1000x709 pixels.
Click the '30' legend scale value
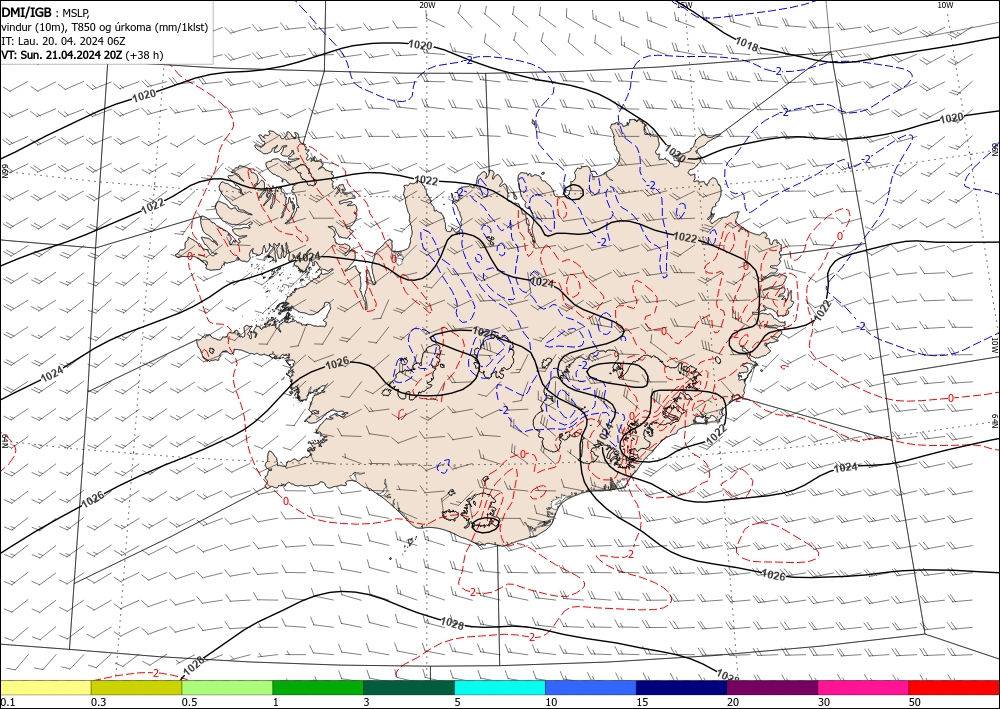tap(823, 702)
